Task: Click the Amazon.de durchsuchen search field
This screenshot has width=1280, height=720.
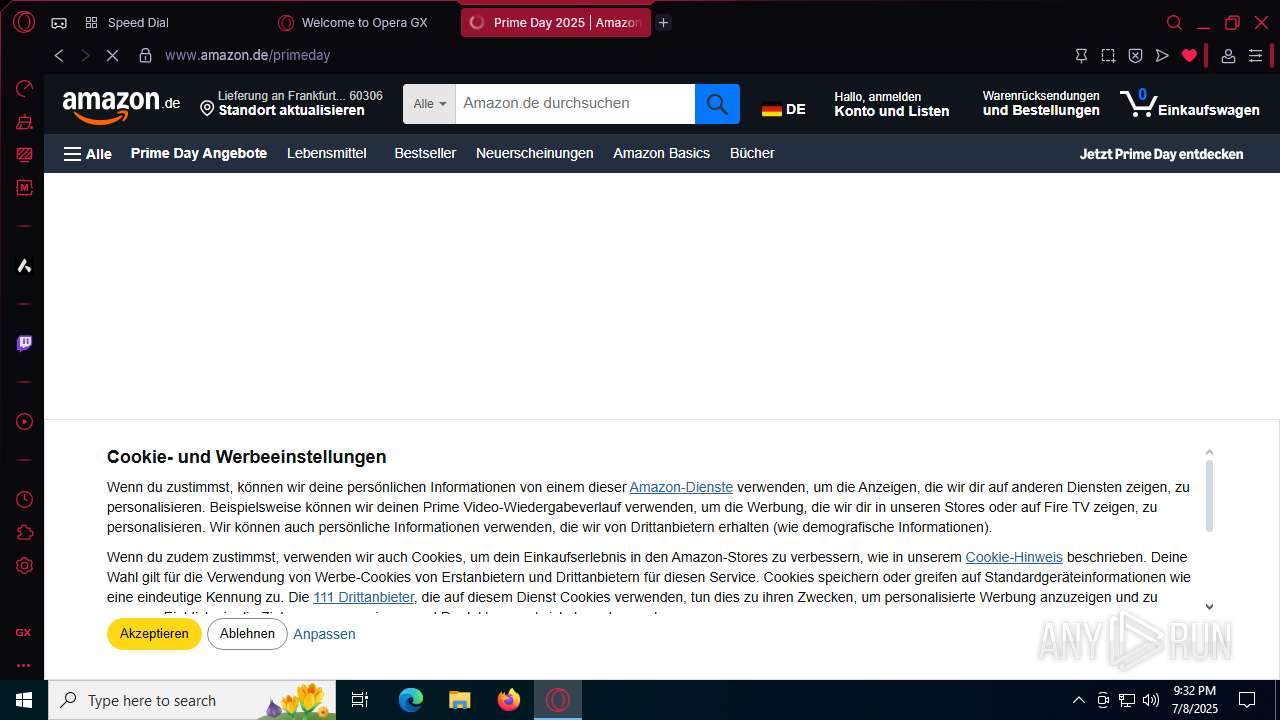Action: click(575, 104)
